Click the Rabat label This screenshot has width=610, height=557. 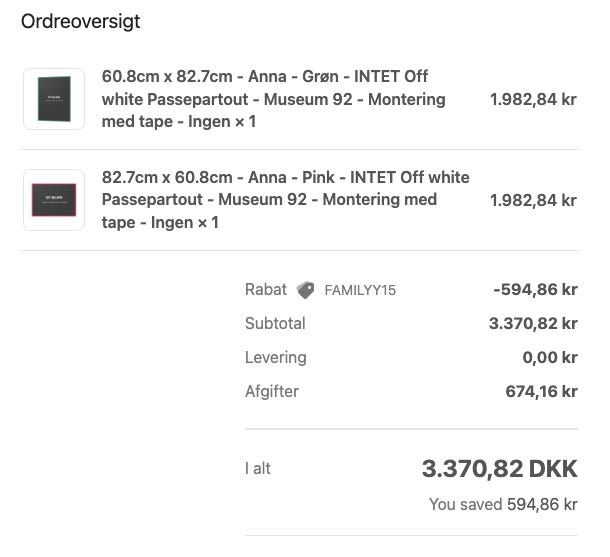tap(265, 290)
